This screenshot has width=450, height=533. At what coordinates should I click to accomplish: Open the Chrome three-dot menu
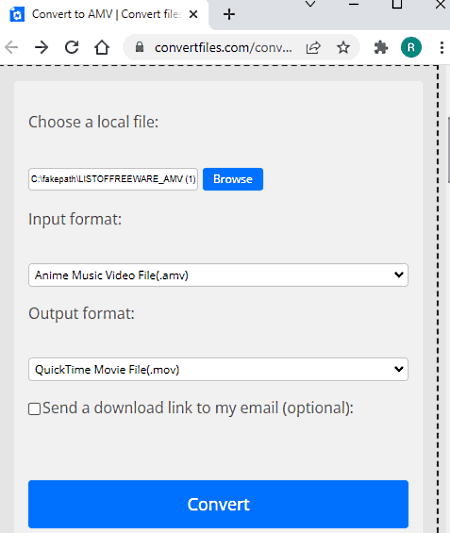pos(442,48)
